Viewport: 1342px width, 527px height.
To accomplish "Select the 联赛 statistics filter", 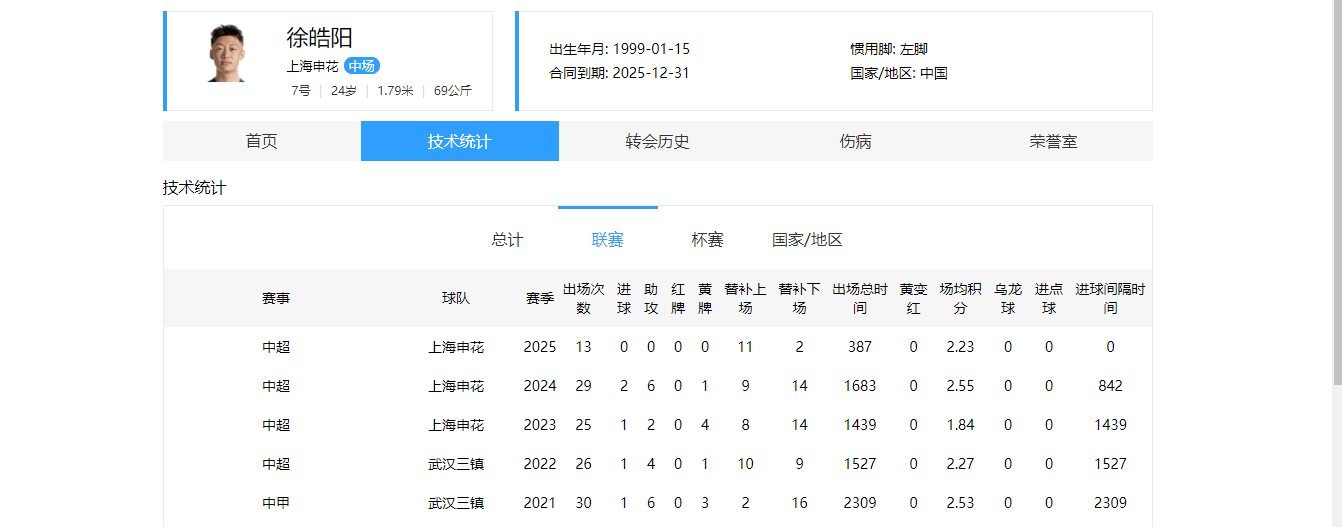I will [607, 240].
